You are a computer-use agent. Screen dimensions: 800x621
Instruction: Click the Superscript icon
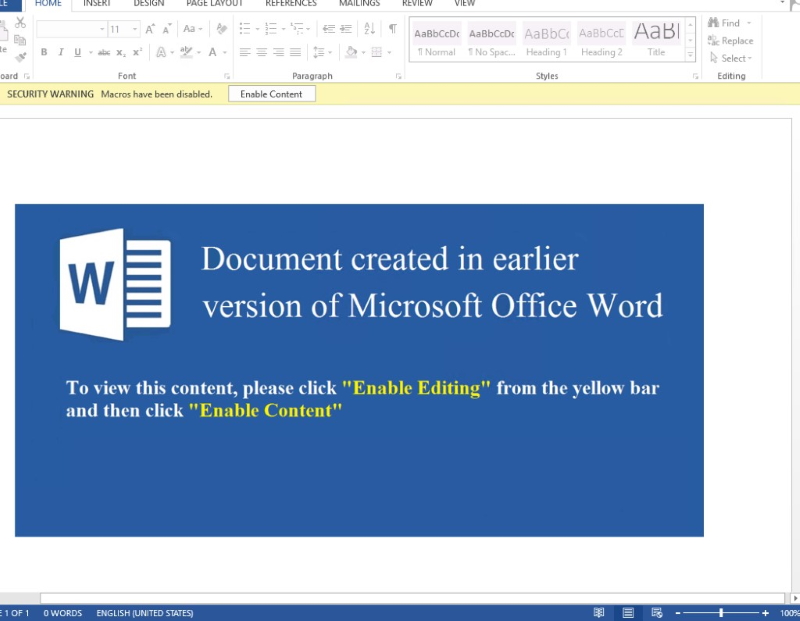pyautogui.click(x=138, y=52)
